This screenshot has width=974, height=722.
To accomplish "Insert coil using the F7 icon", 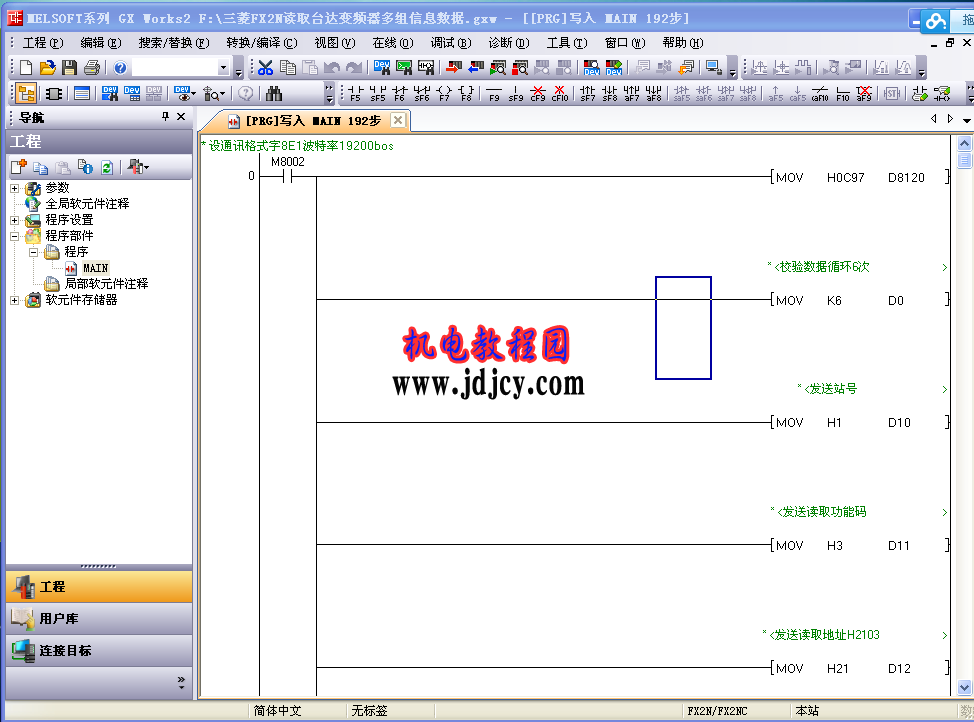I will [444, 94].
